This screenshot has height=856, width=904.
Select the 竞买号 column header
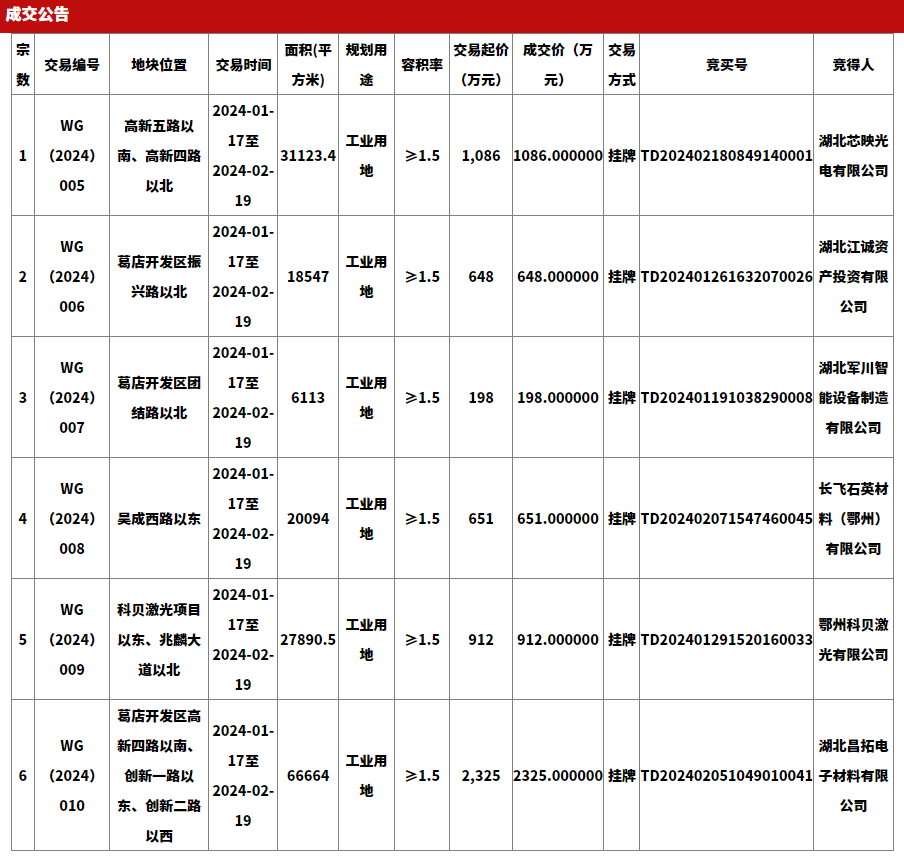point(726,65)
